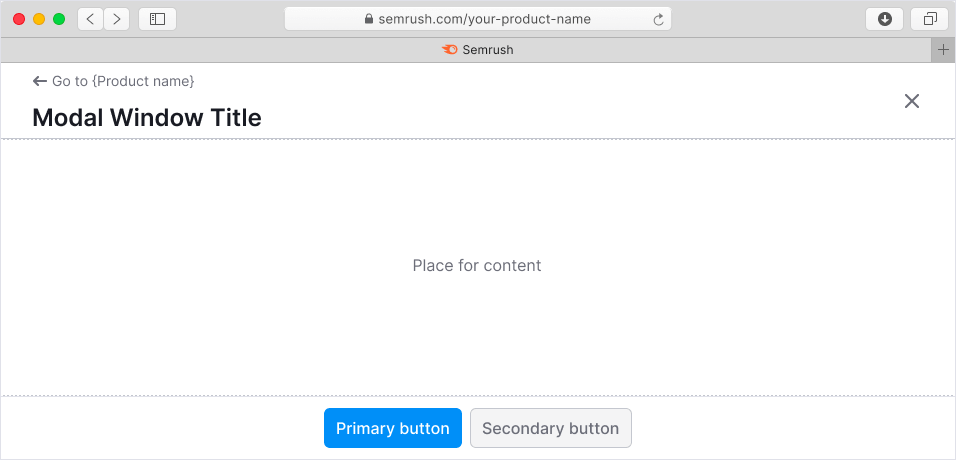Follow the Go to {Product name} link
Viewport: 956px width, 460px height.
[123, 81]
